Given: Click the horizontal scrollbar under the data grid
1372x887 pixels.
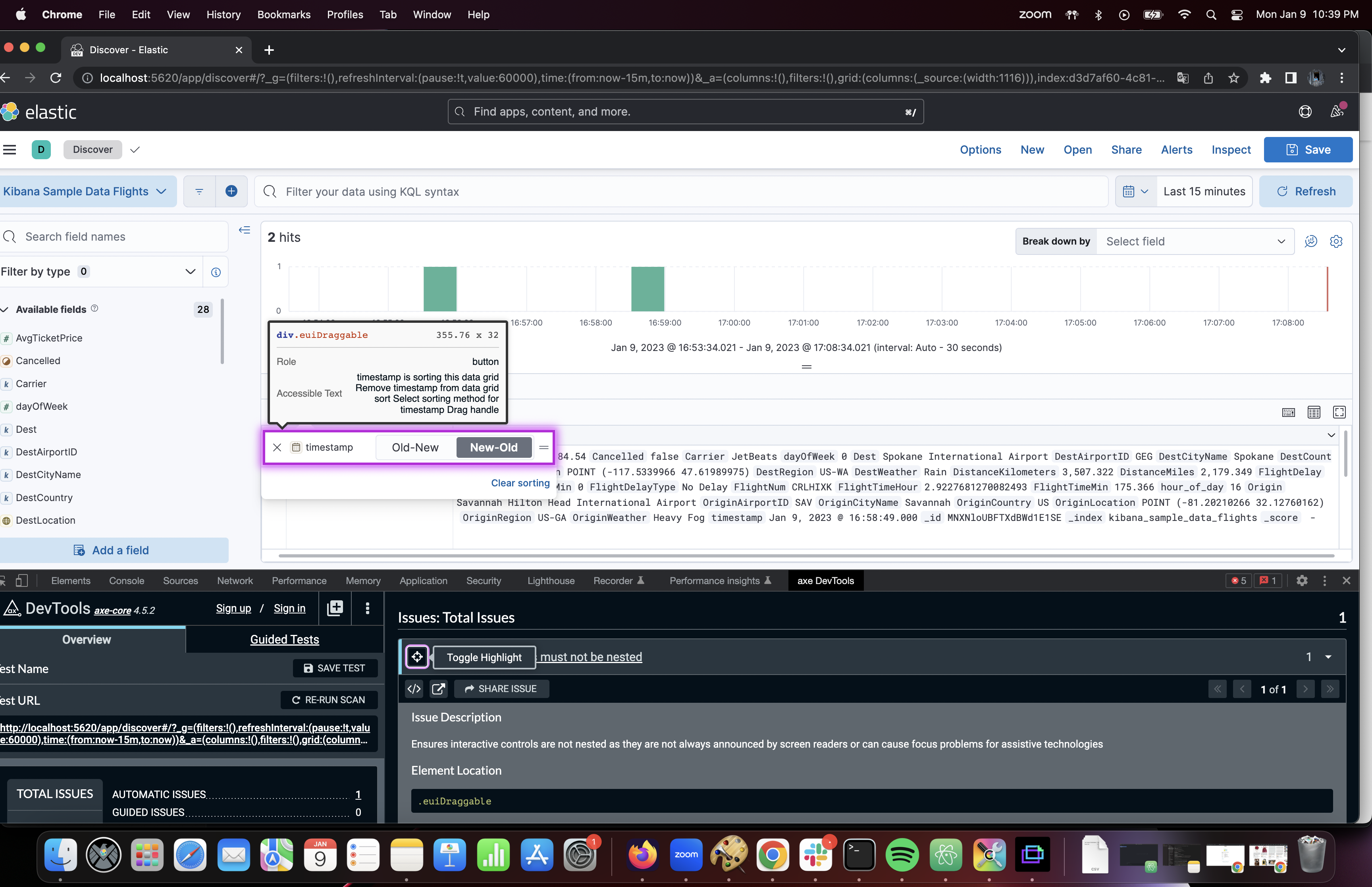Looking at the screenshot, I should (x=806, y=556).
